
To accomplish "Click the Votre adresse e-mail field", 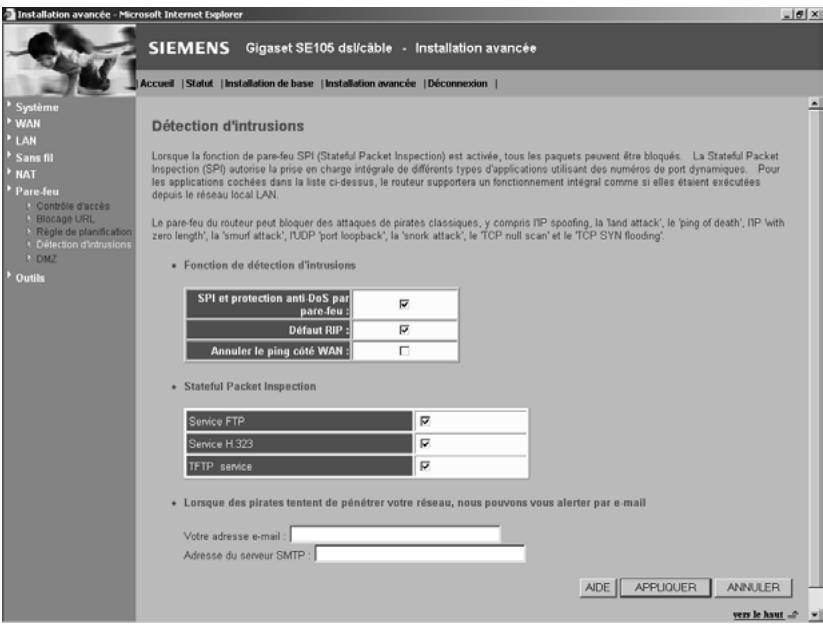I will coord(395,535).
